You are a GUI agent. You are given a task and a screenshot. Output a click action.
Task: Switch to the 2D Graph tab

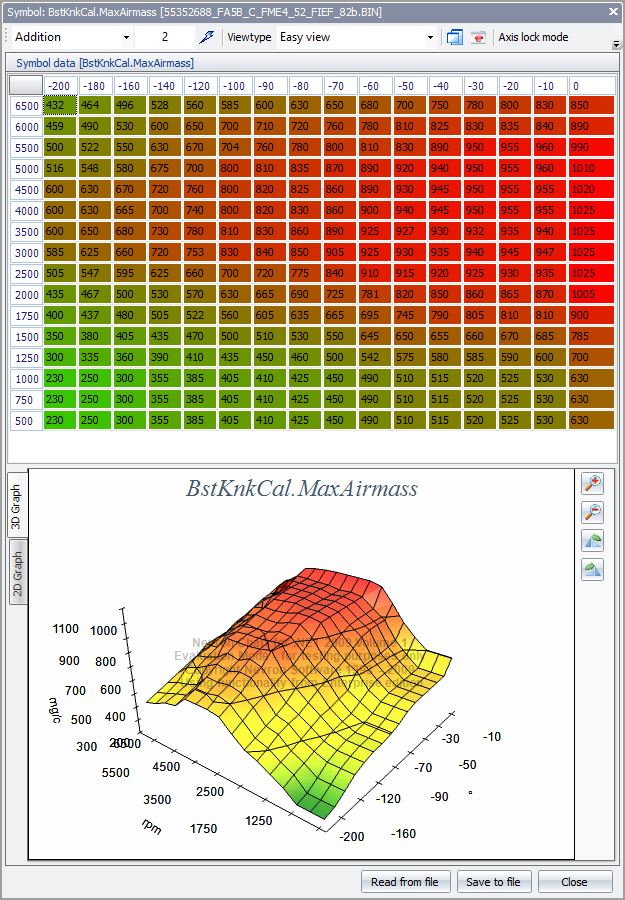pos(18,573)
